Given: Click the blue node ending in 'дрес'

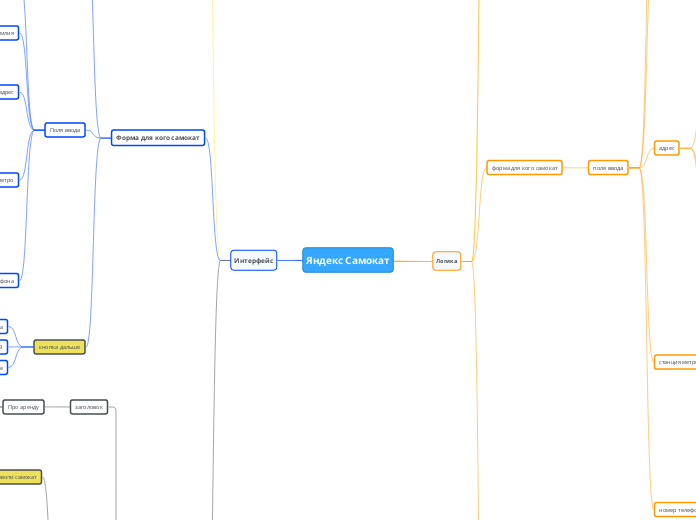Looking at the screenshot, I should pyautogui.click(x=8, y=92).
